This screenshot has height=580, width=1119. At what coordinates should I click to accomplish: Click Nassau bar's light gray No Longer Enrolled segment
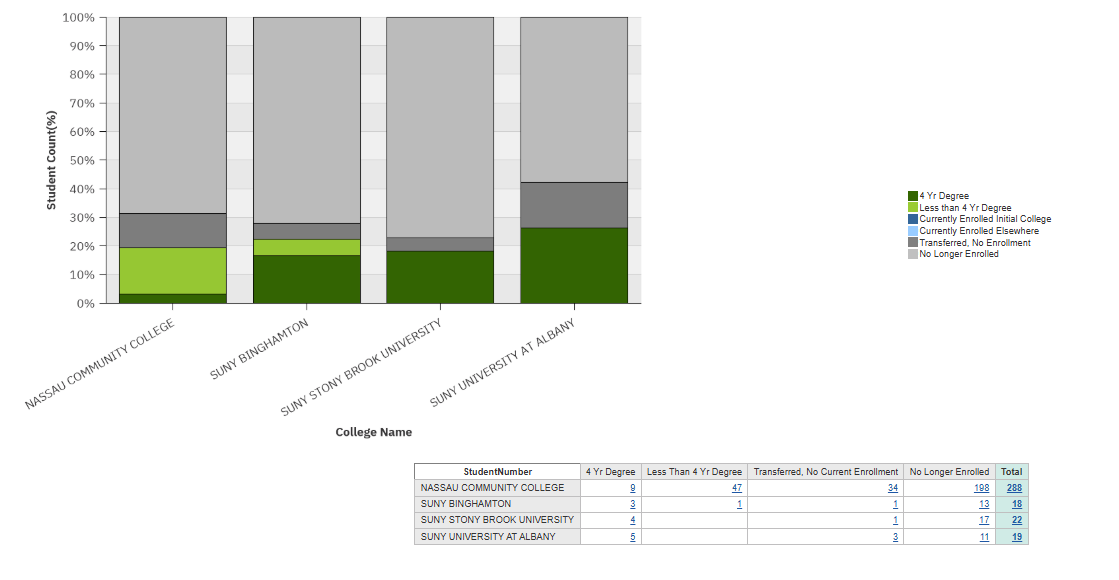[173, 116]
